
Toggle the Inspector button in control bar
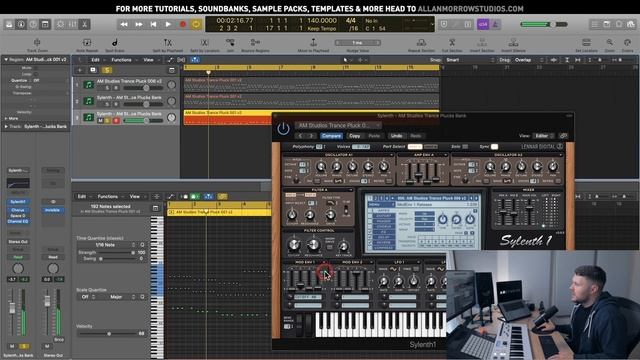tap(21, 24)
